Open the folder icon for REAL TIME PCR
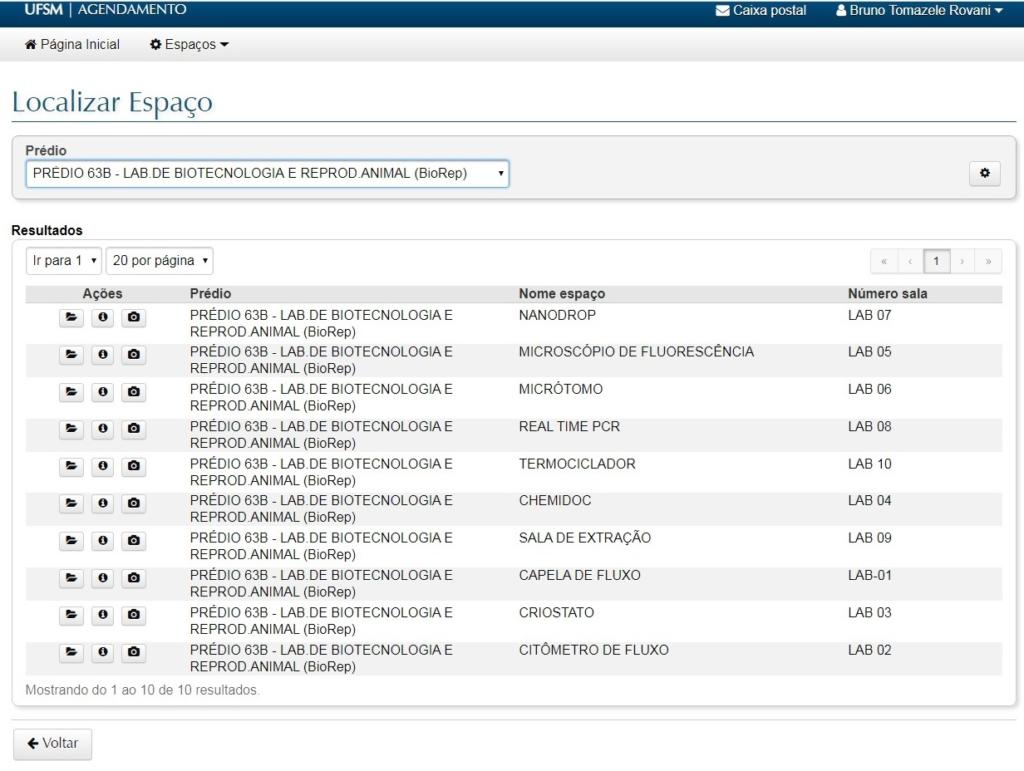 [x=70, y=429]
